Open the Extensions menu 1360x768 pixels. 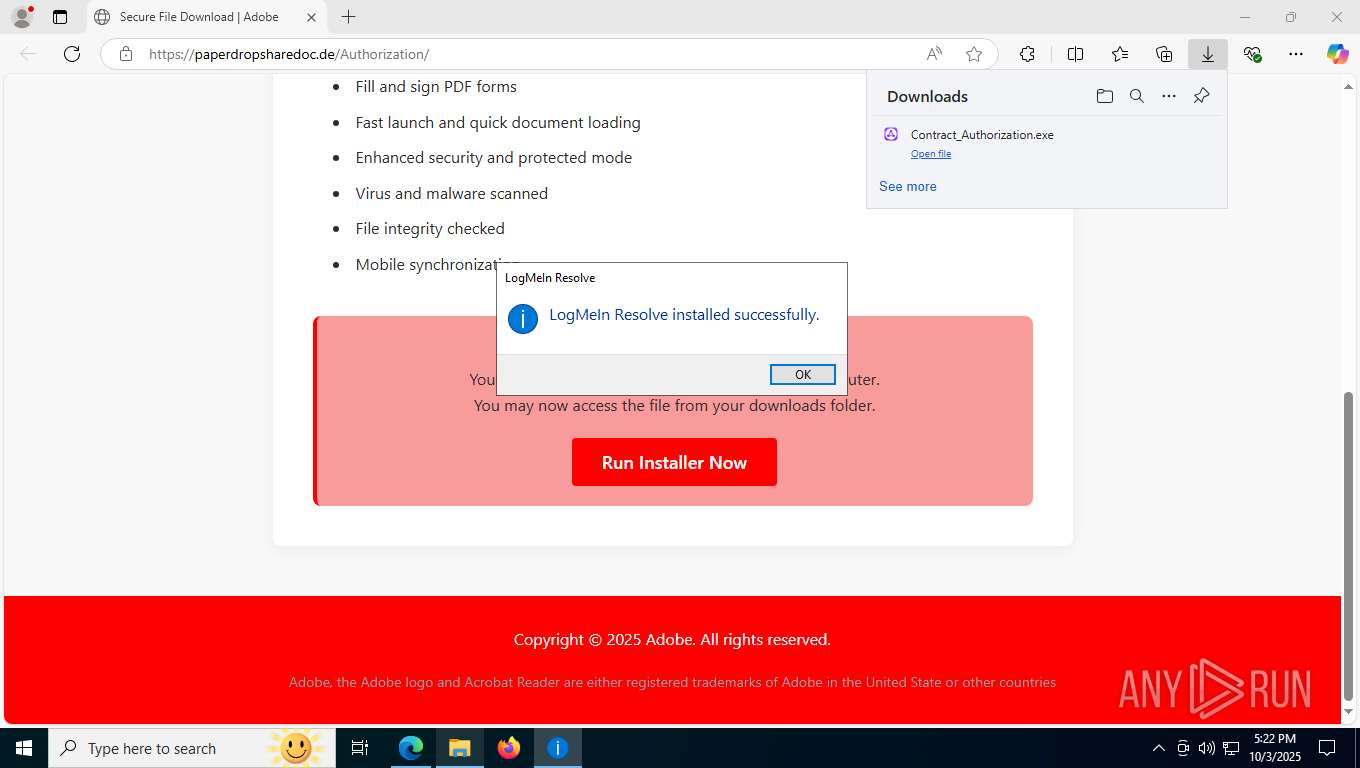1027,54
